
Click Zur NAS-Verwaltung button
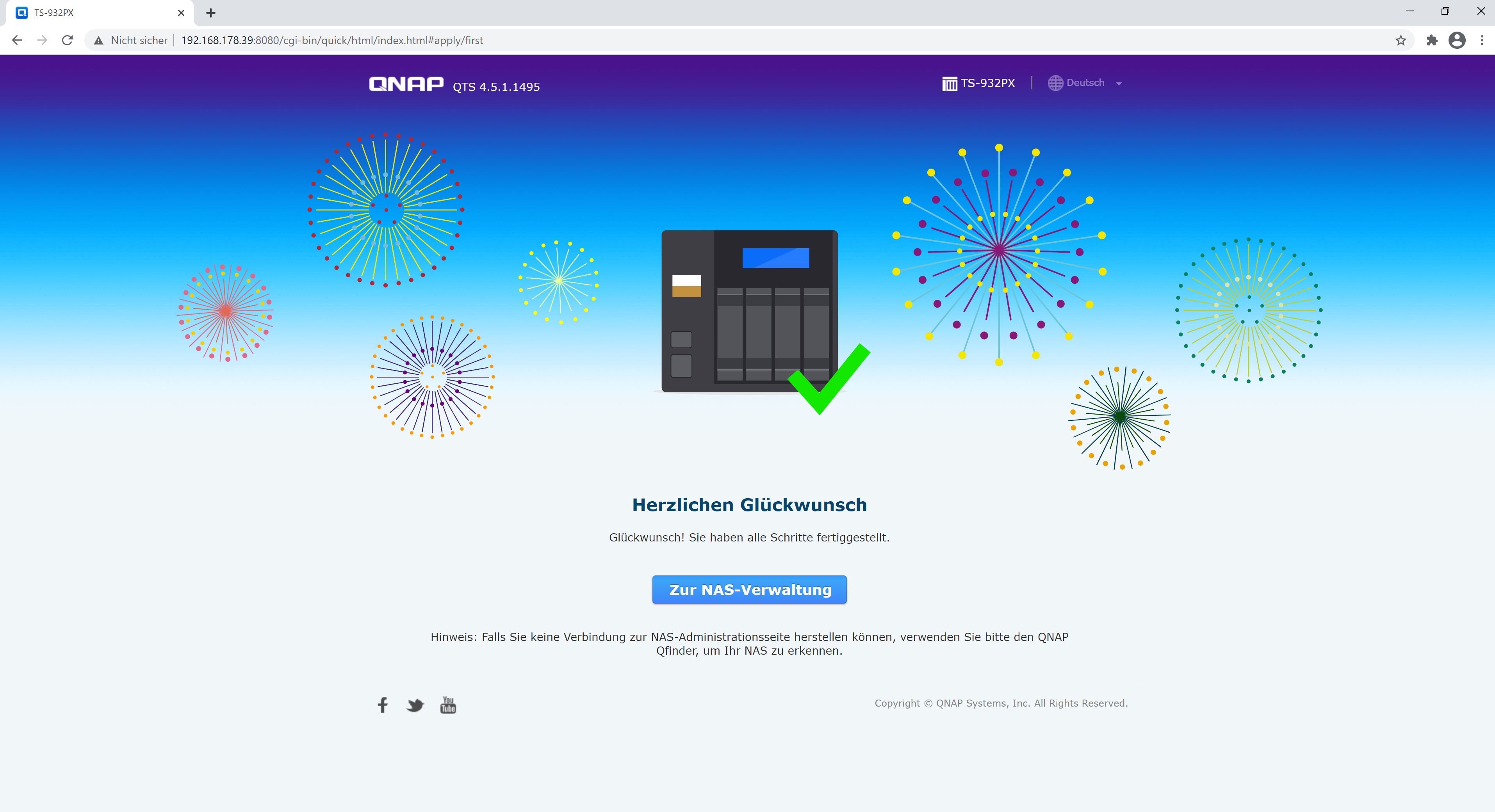(749, 589)
